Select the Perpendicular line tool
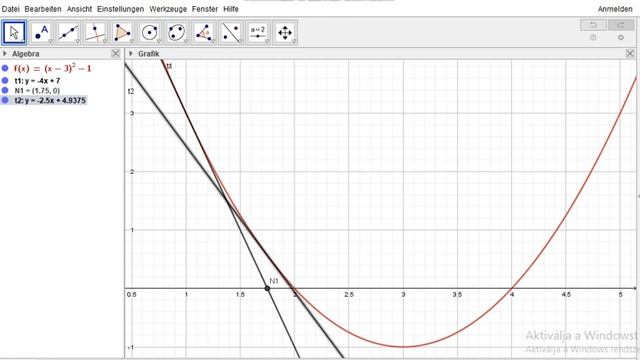This screenshot has height=360, width=640. click(x=95, y=33)
